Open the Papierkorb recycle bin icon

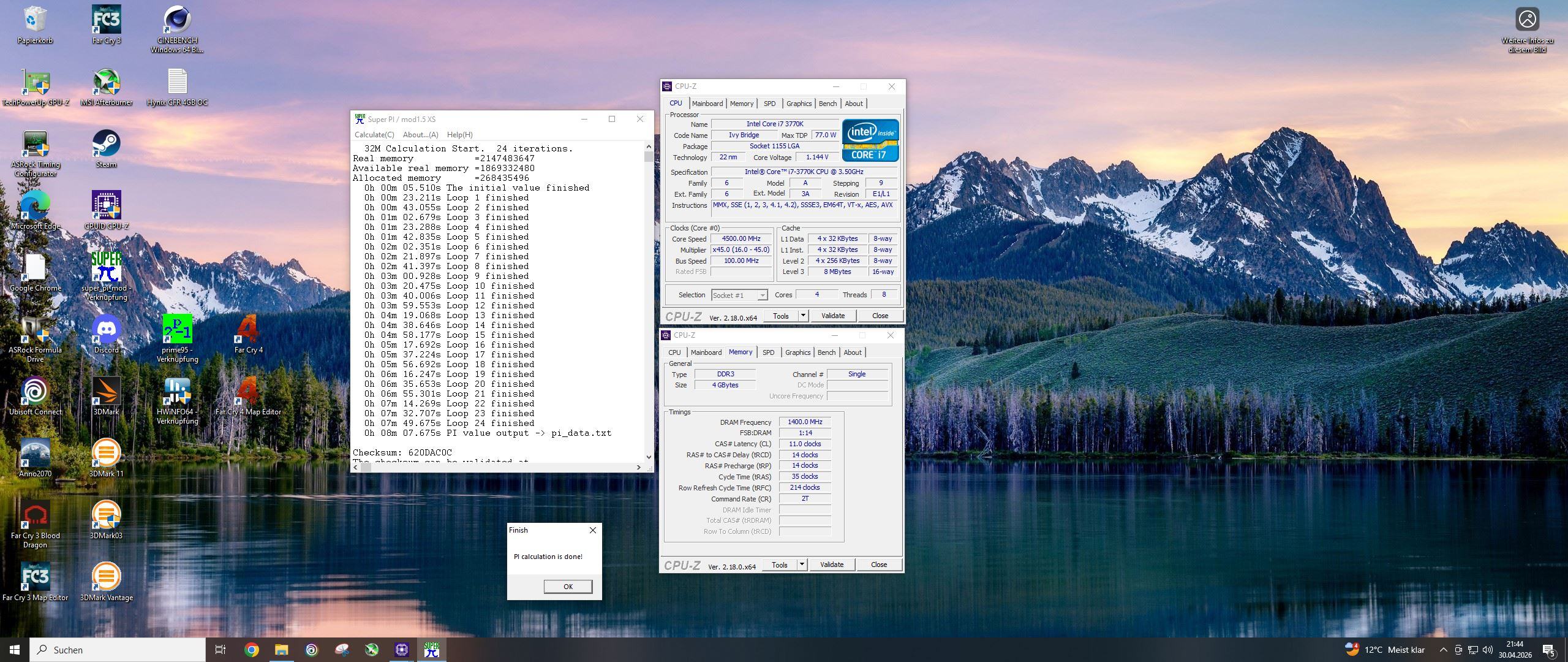(x=35, y=25)
